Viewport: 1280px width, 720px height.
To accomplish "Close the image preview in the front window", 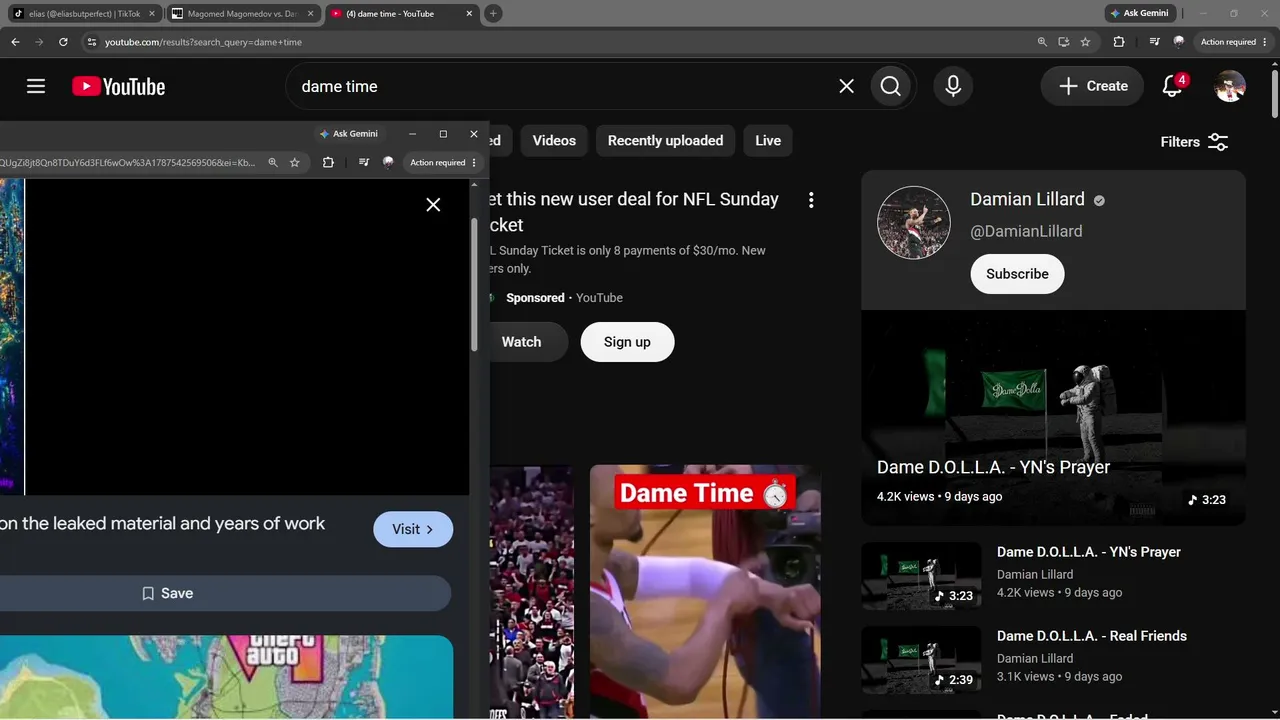I will click(433, 204).
